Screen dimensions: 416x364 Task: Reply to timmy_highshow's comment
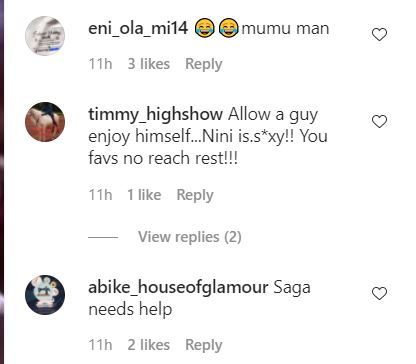coord(195,195)
